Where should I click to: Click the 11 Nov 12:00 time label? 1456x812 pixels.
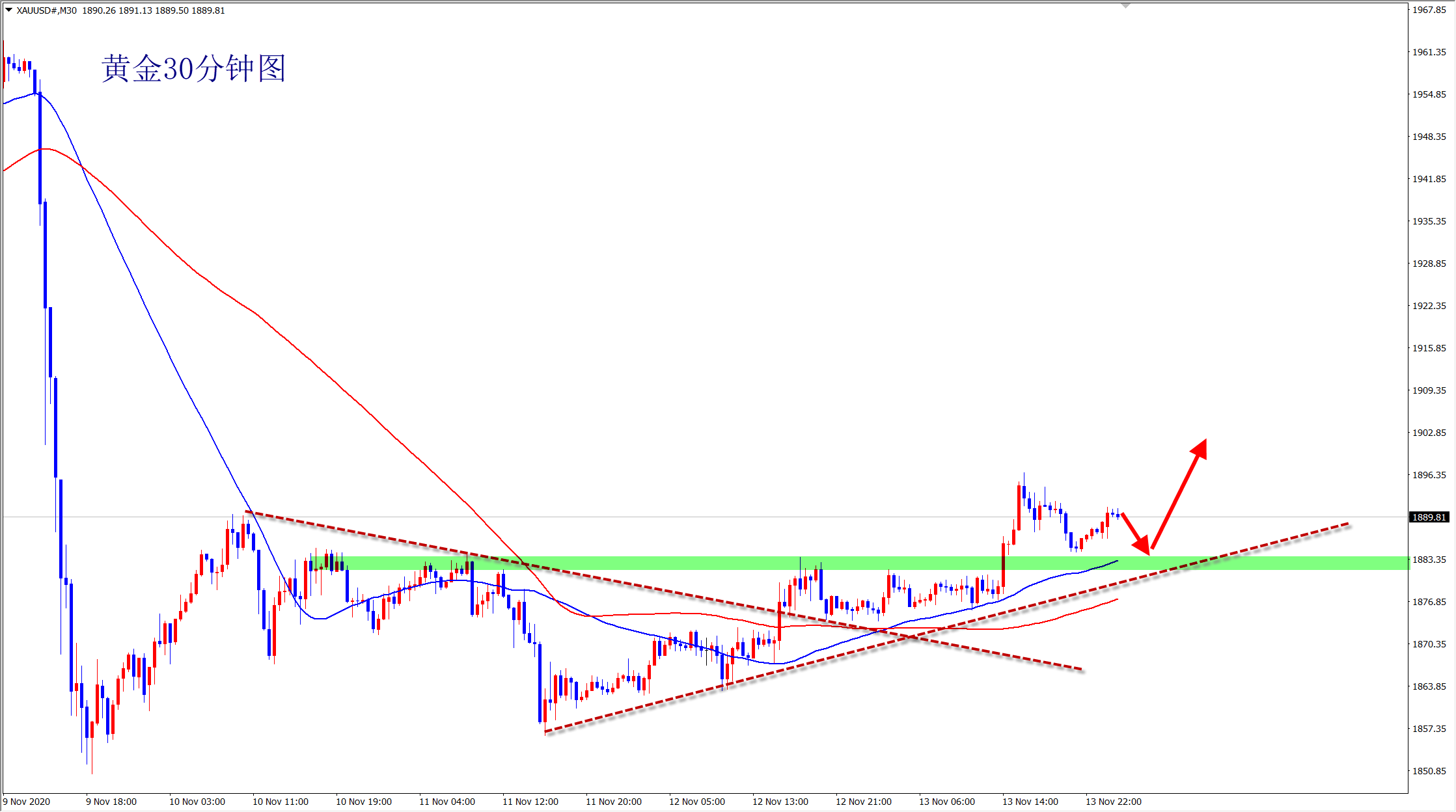coord(530,802)
